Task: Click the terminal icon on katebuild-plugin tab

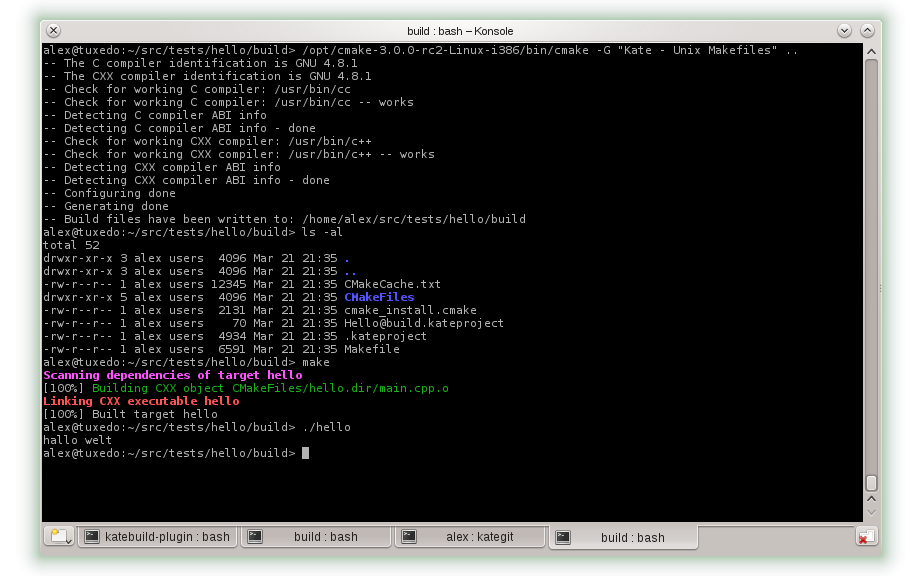Action: (91, 537)
